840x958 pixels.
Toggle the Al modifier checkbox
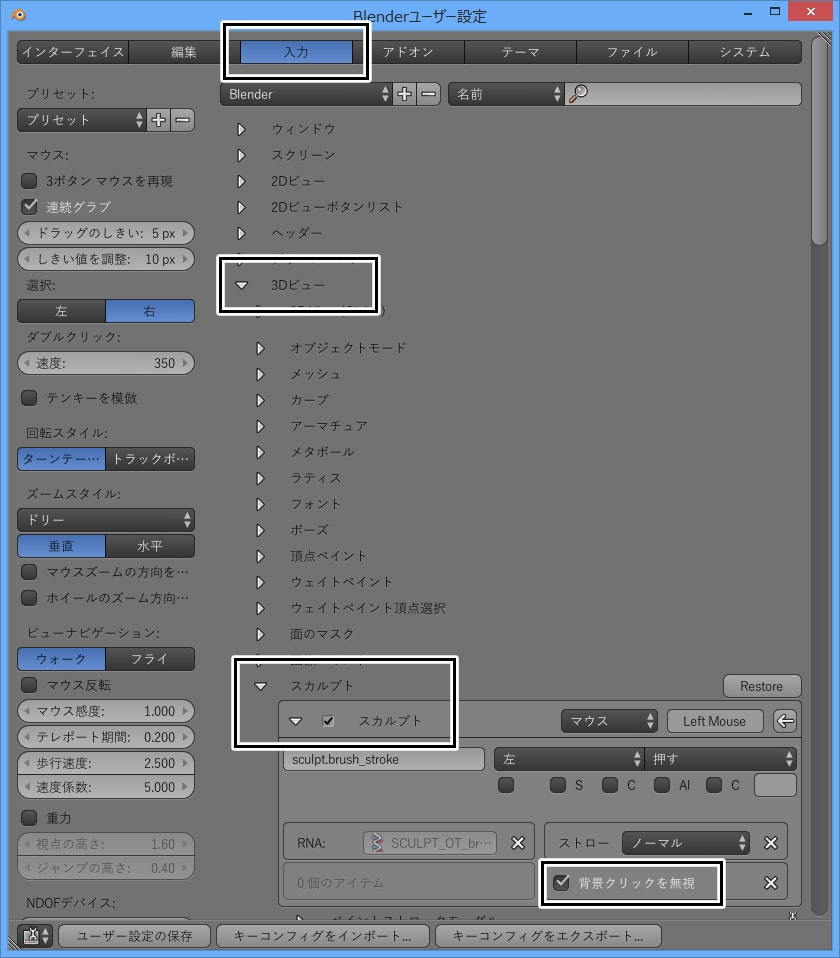coord(662,785)
